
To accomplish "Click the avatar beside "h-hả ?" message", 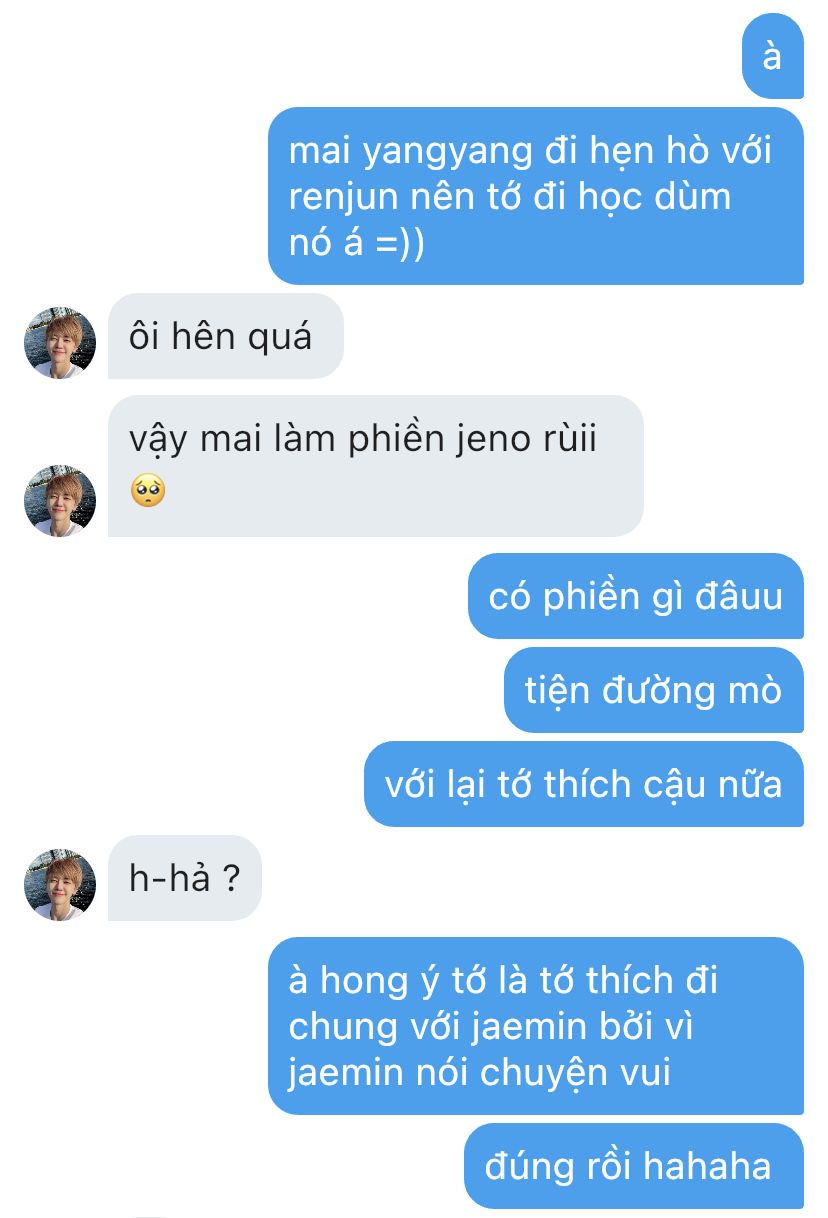I will coord(60,885).
